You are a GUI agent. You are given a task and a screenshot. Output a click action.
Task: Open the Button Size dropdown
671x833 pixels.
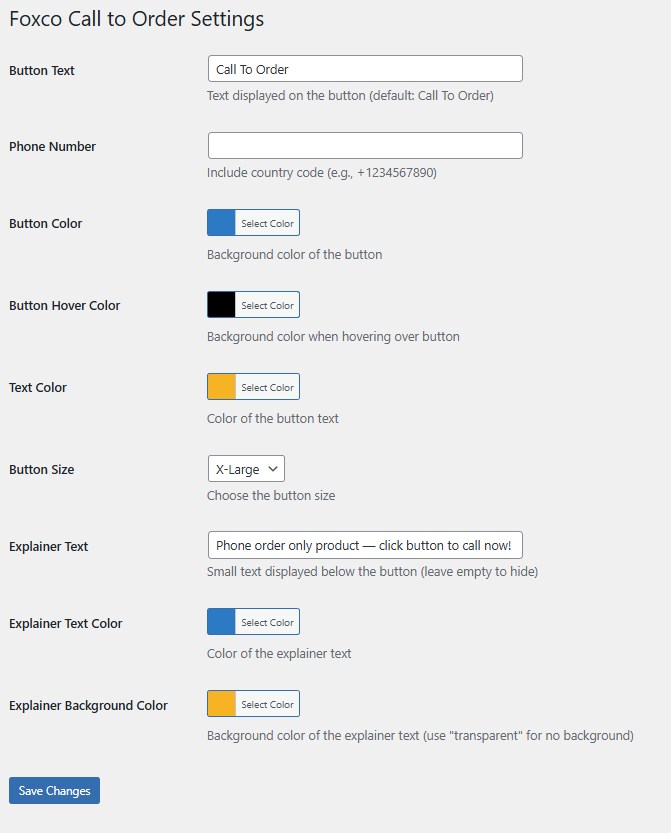click(246, 469)
